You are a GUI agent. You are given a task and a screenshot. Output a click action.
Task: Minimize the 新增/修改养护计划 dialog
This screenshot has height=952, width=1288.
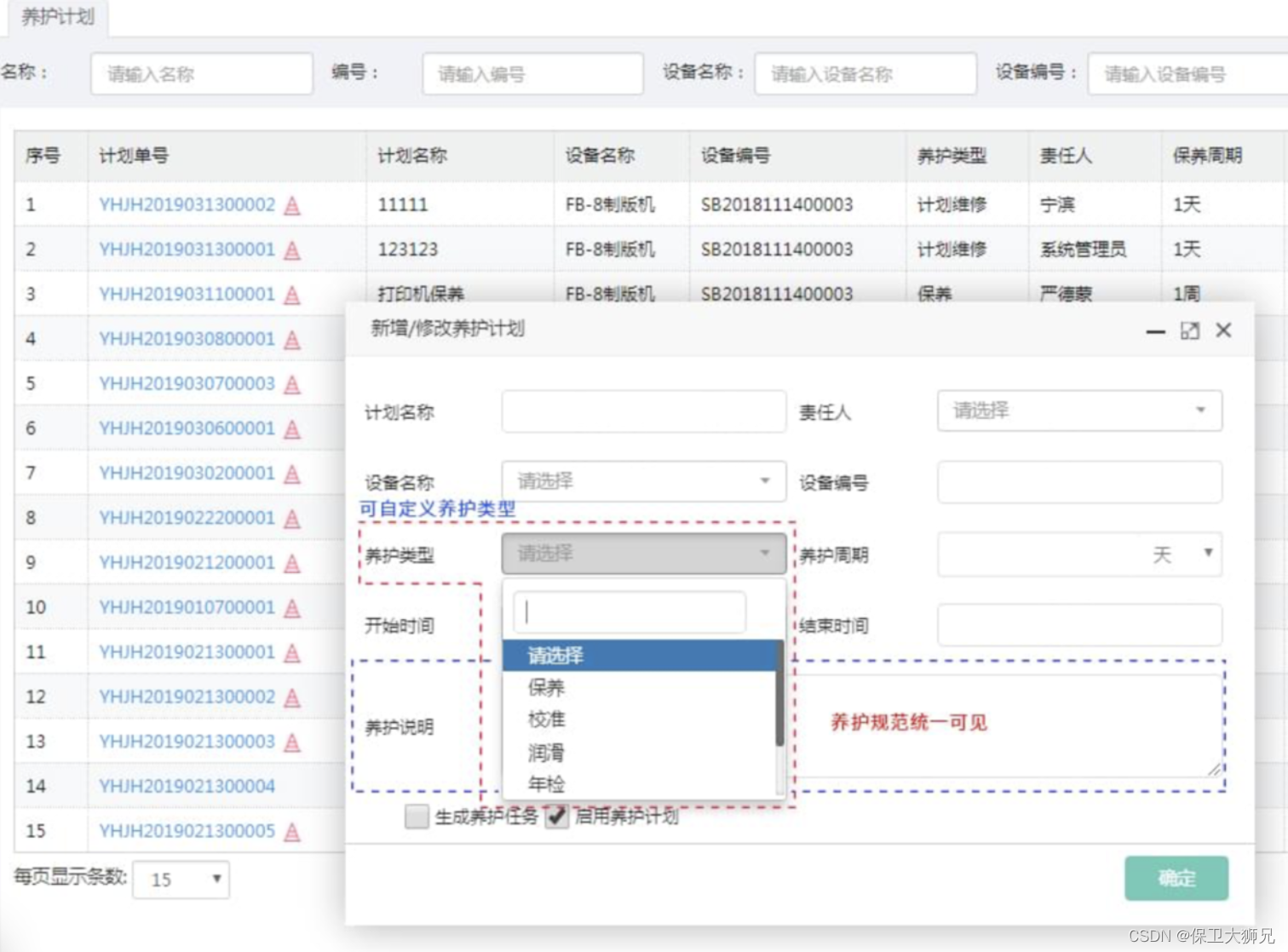click(1155, 331)
